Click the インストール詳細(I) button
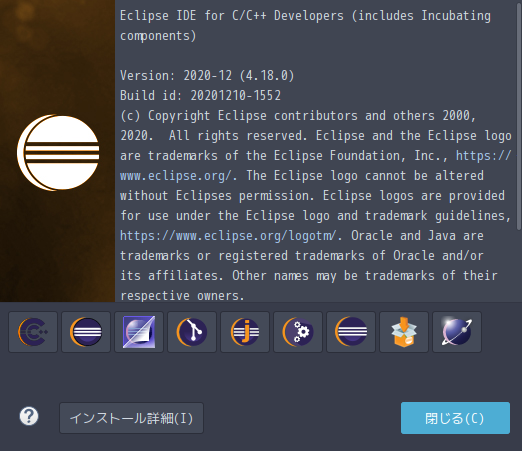The height and width of the screenshot is (451, 522). (131, 418)
